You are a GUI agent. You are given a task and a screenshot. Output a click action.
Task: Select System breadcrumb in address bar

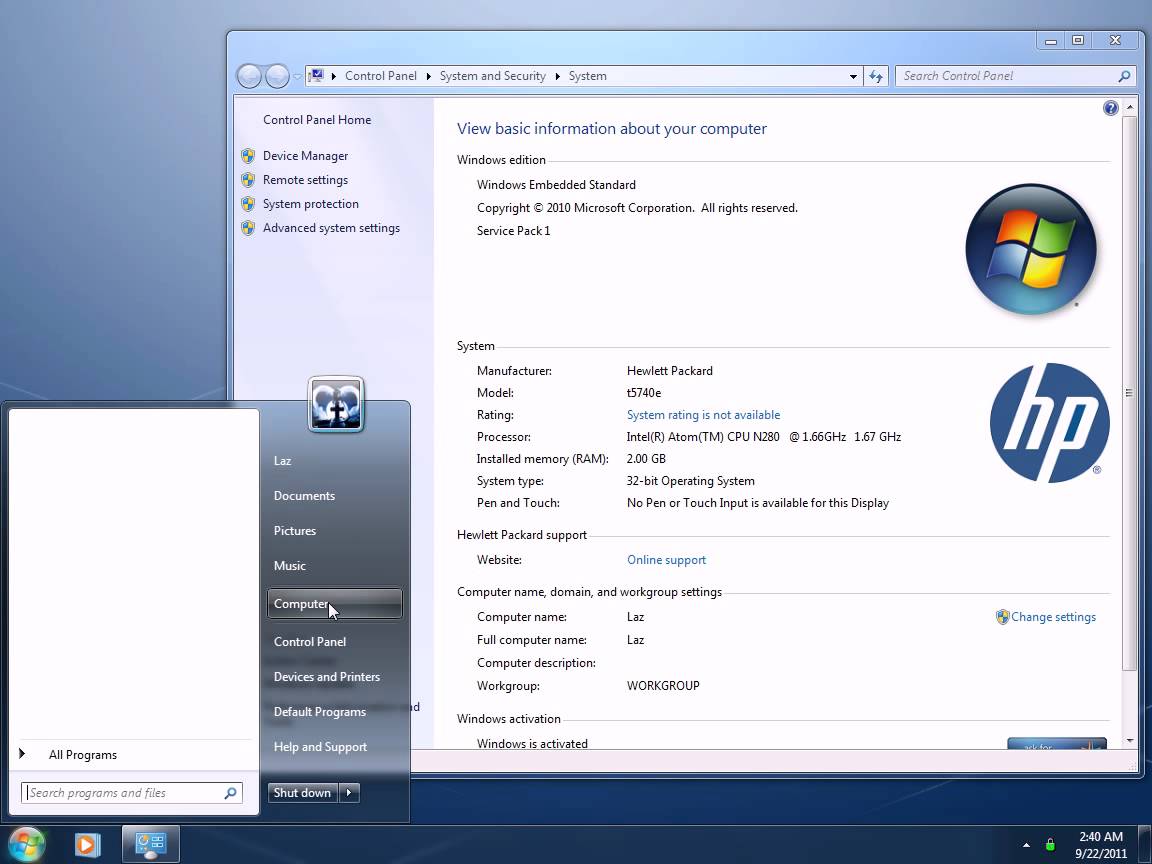[587, 76]
